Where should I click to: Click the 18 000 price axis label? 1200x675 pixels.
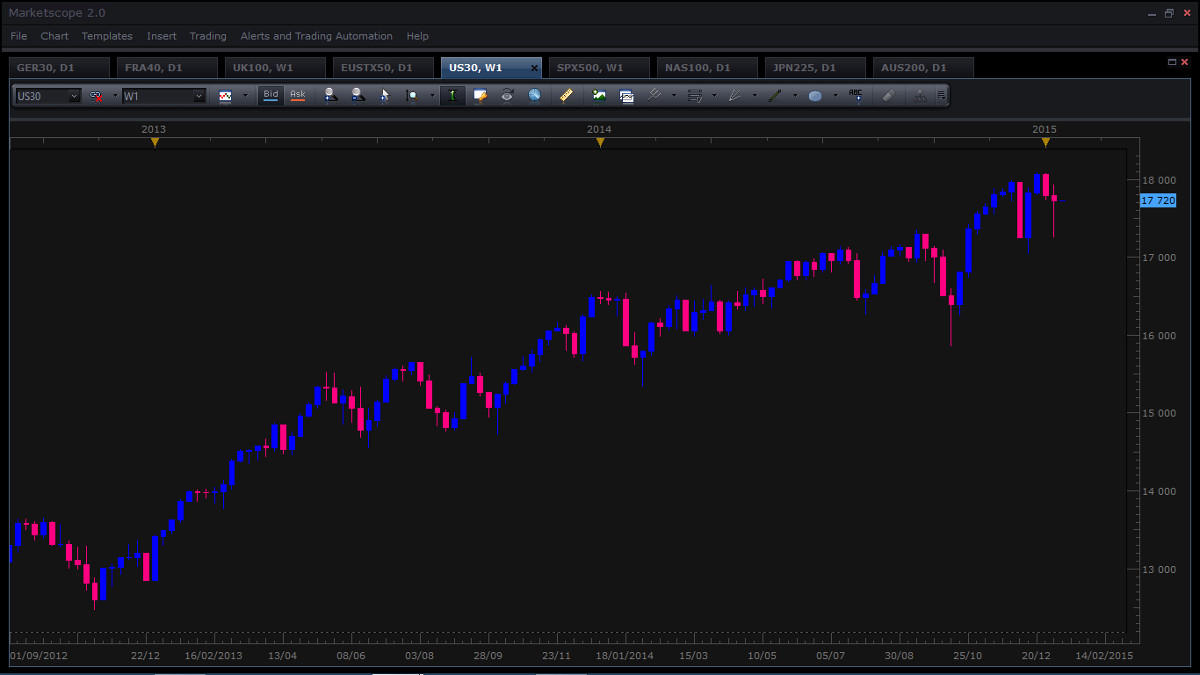[1158, 180]
